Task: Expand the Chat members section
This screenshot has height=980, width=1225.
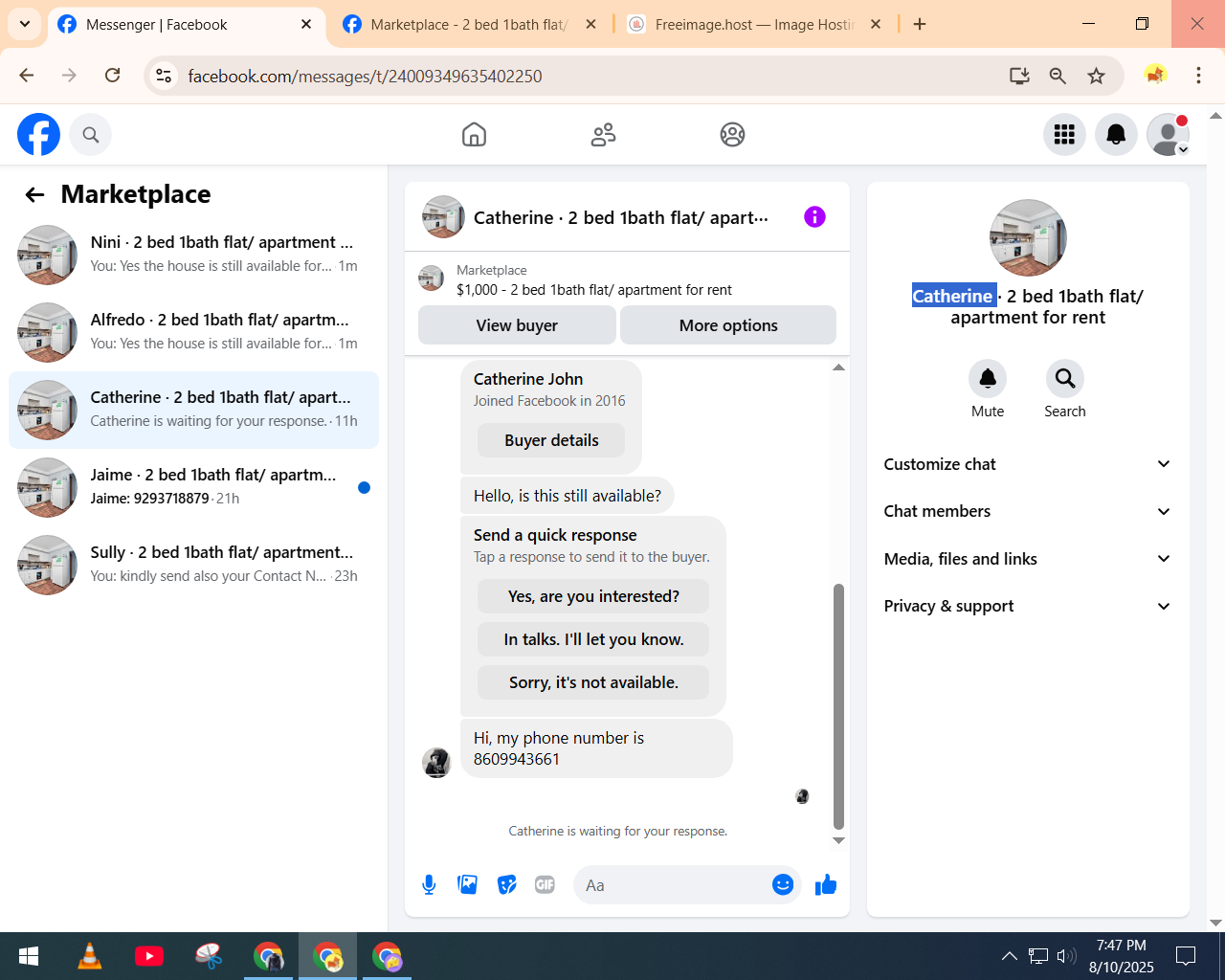Action: click(x=1028, y=511)
